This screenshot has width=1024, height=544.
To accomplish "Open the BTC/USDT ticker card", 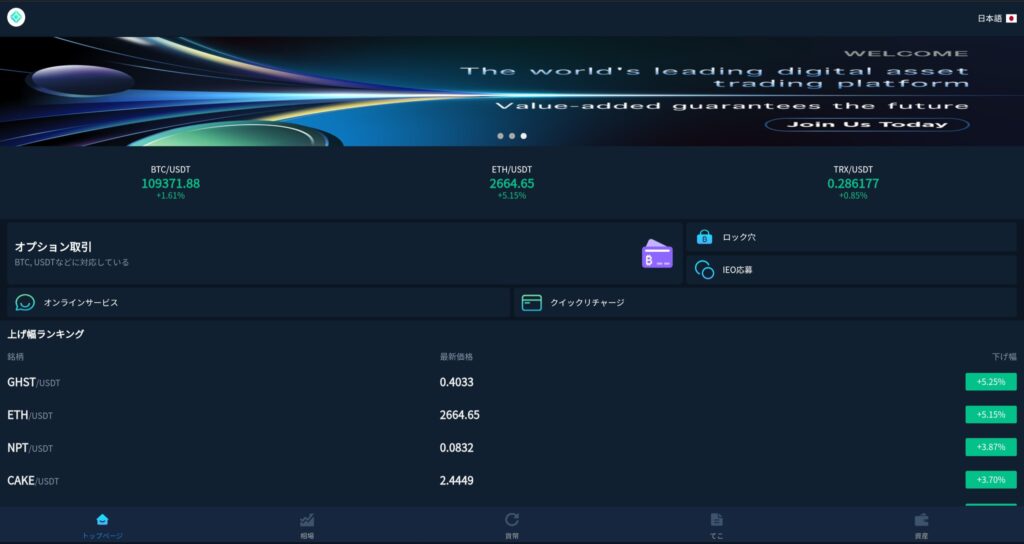I will 170,182.
